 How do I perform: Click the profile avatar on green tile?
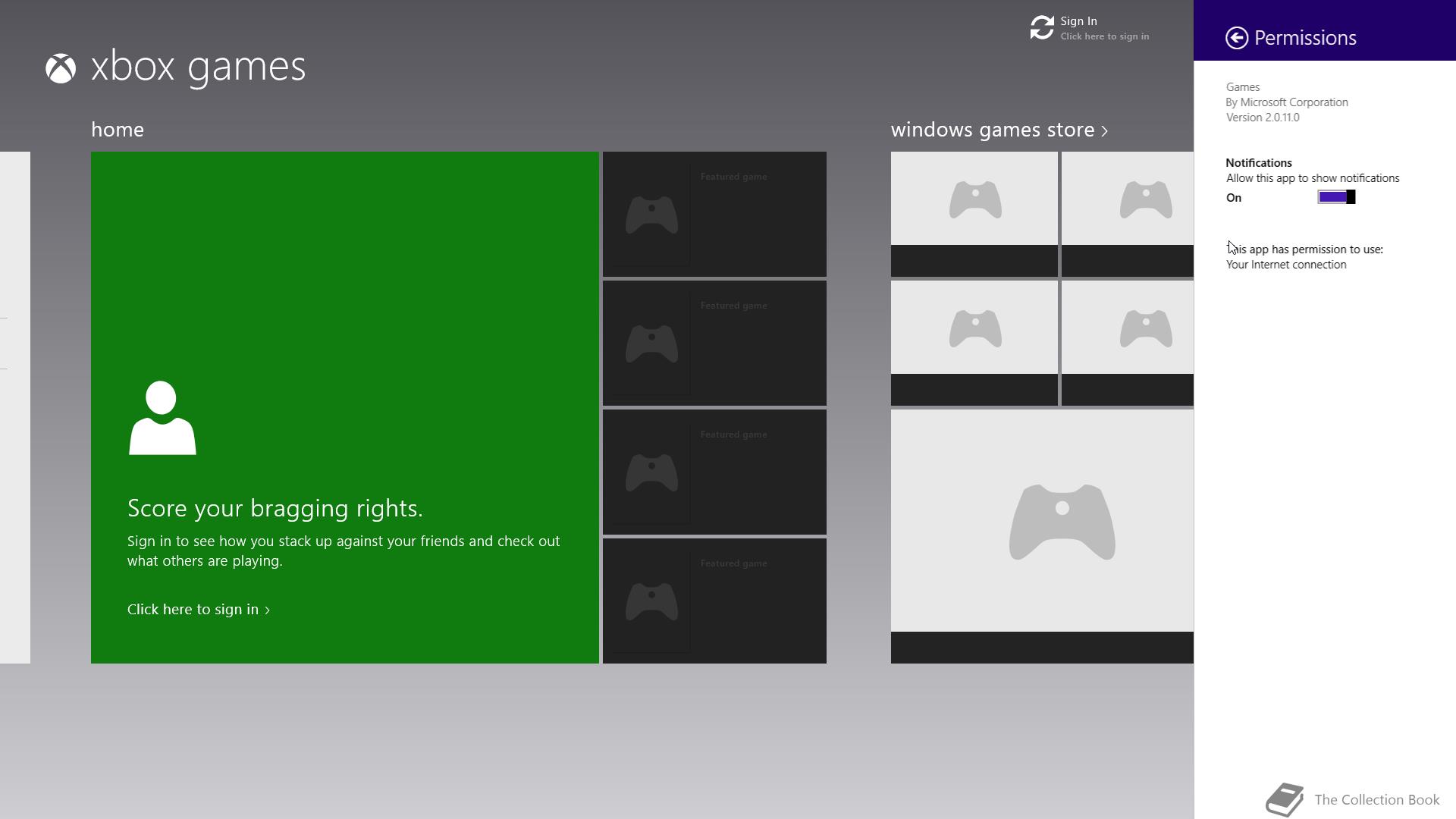pos(162,418)
